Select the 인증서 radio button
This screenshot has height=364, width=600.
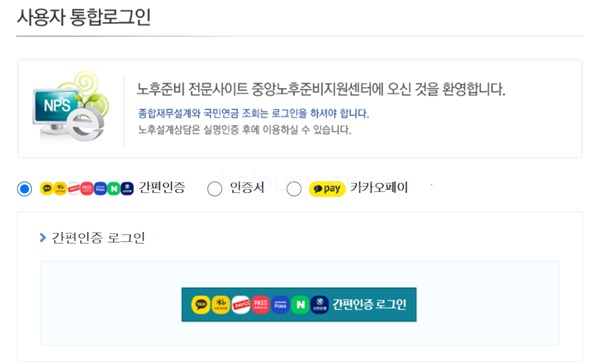[x=214, y=189]
